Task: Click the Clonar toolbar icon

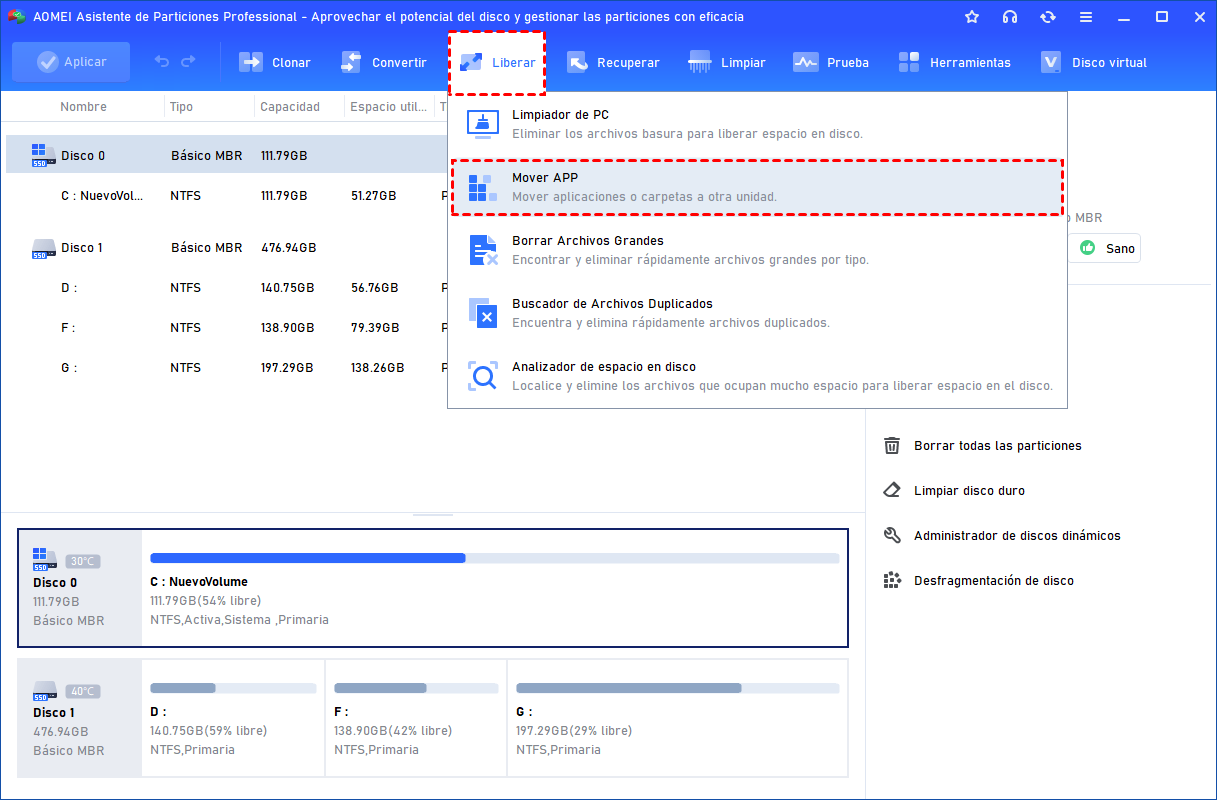Action: (x=251, y=62)
